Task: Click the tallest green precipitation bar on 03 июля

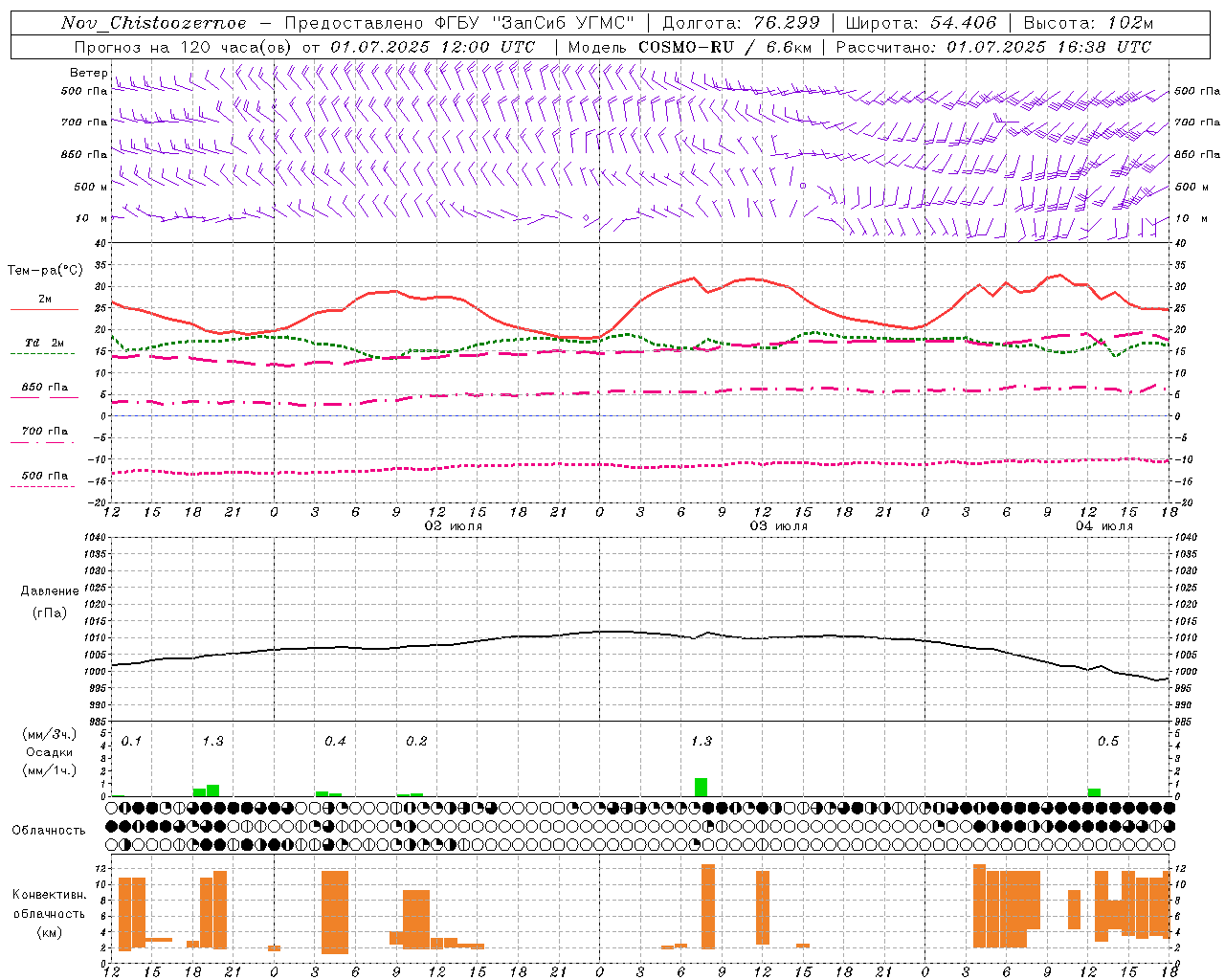Action: coord(702,787)
